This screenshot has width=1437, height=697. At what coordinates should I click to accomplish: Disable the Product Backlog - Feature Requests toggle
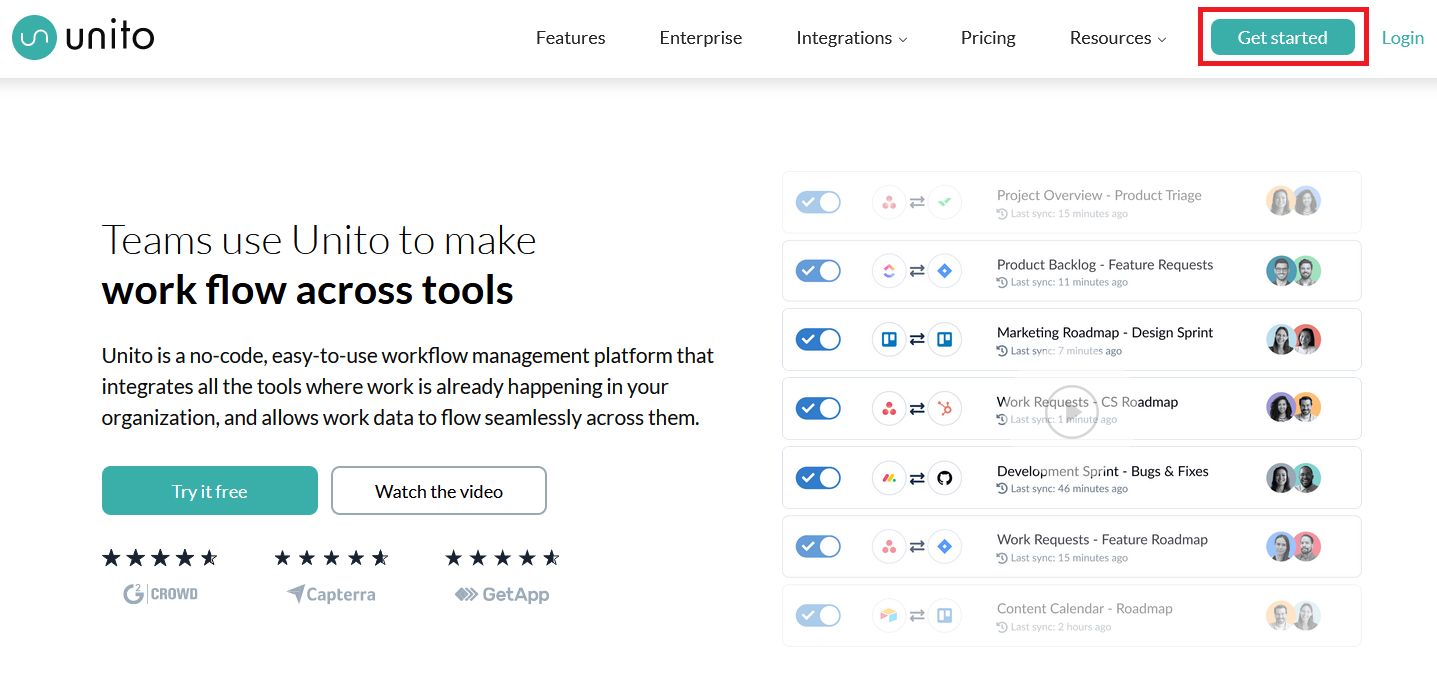point(818,271)
